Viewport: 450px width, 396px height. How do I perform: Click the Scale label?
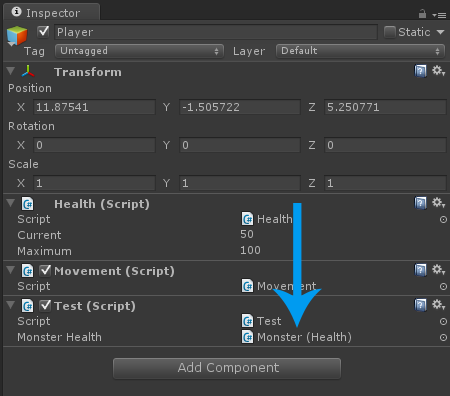pyautogui.click(x=23, y=164)
